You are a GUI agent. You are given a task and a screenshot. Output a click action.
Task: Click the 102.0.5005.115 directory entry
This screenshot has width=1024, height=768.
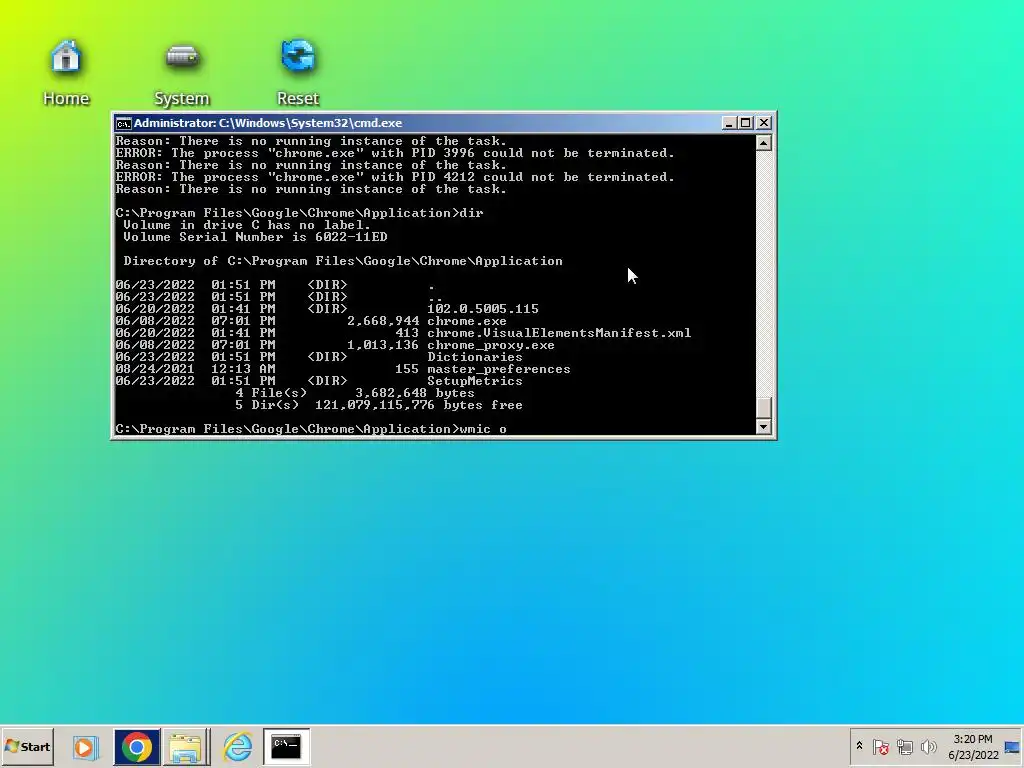coord(483,309)
